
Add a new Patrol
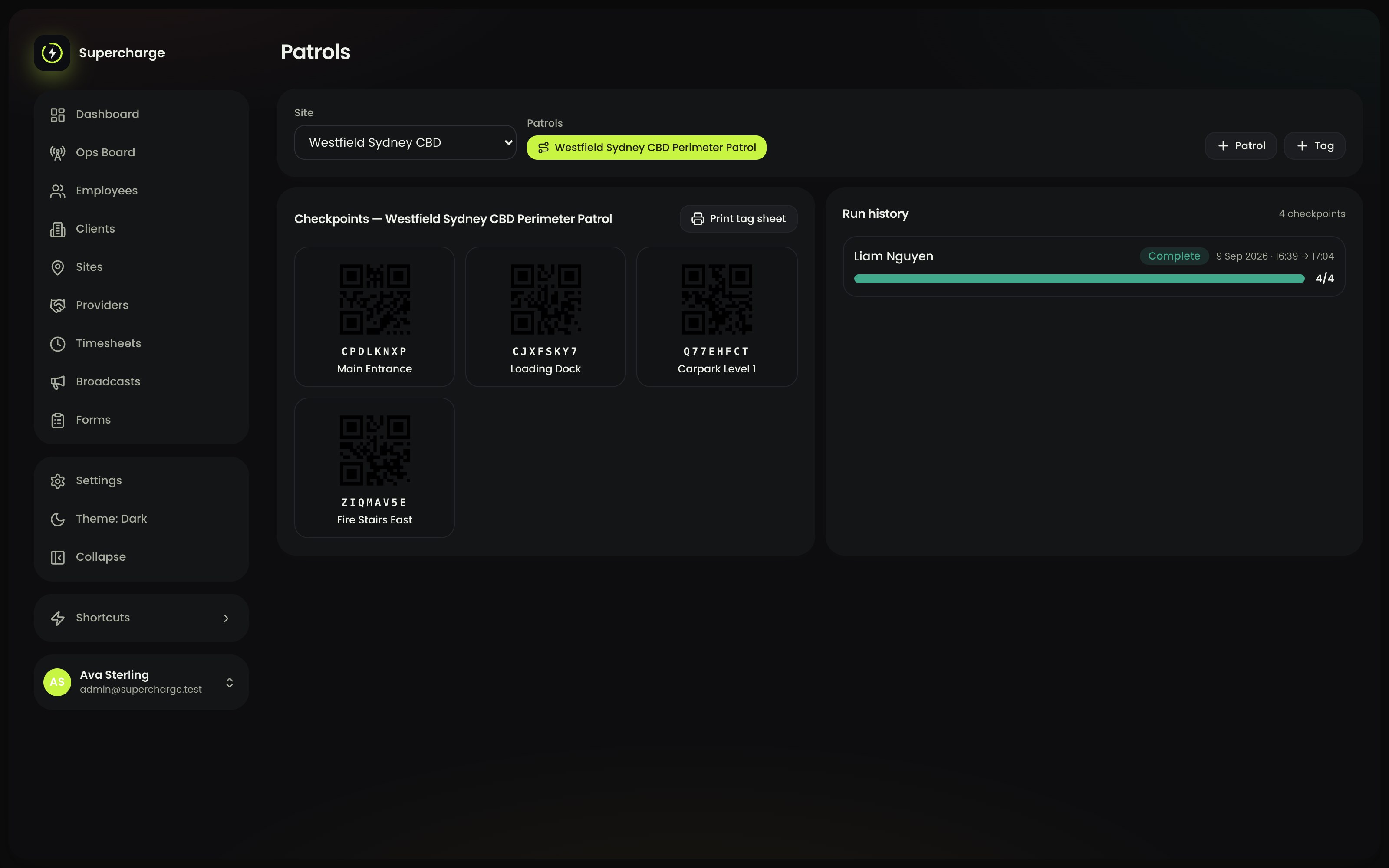coord(1241,146)
